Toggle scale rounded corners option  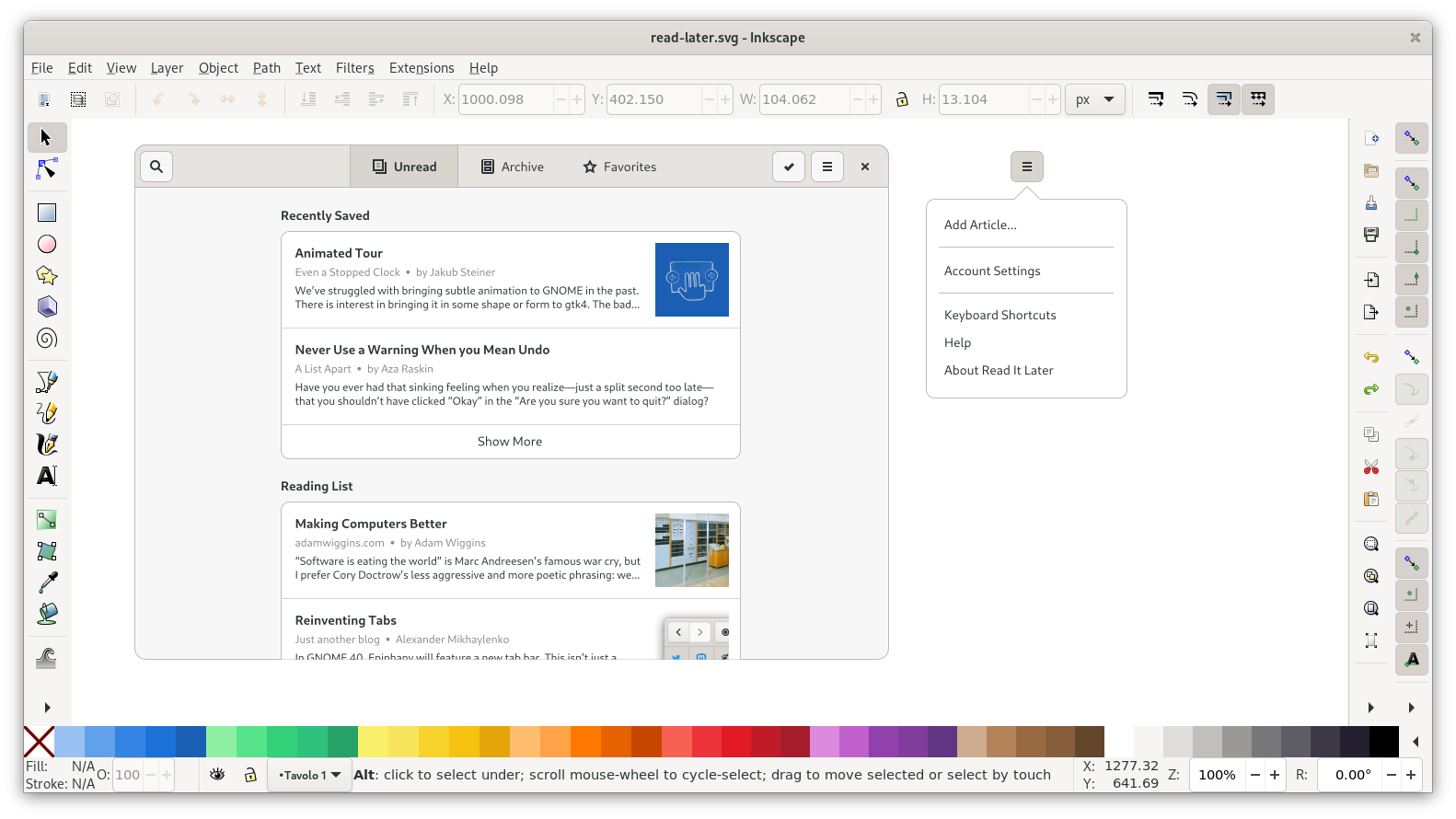point(1190,99)
